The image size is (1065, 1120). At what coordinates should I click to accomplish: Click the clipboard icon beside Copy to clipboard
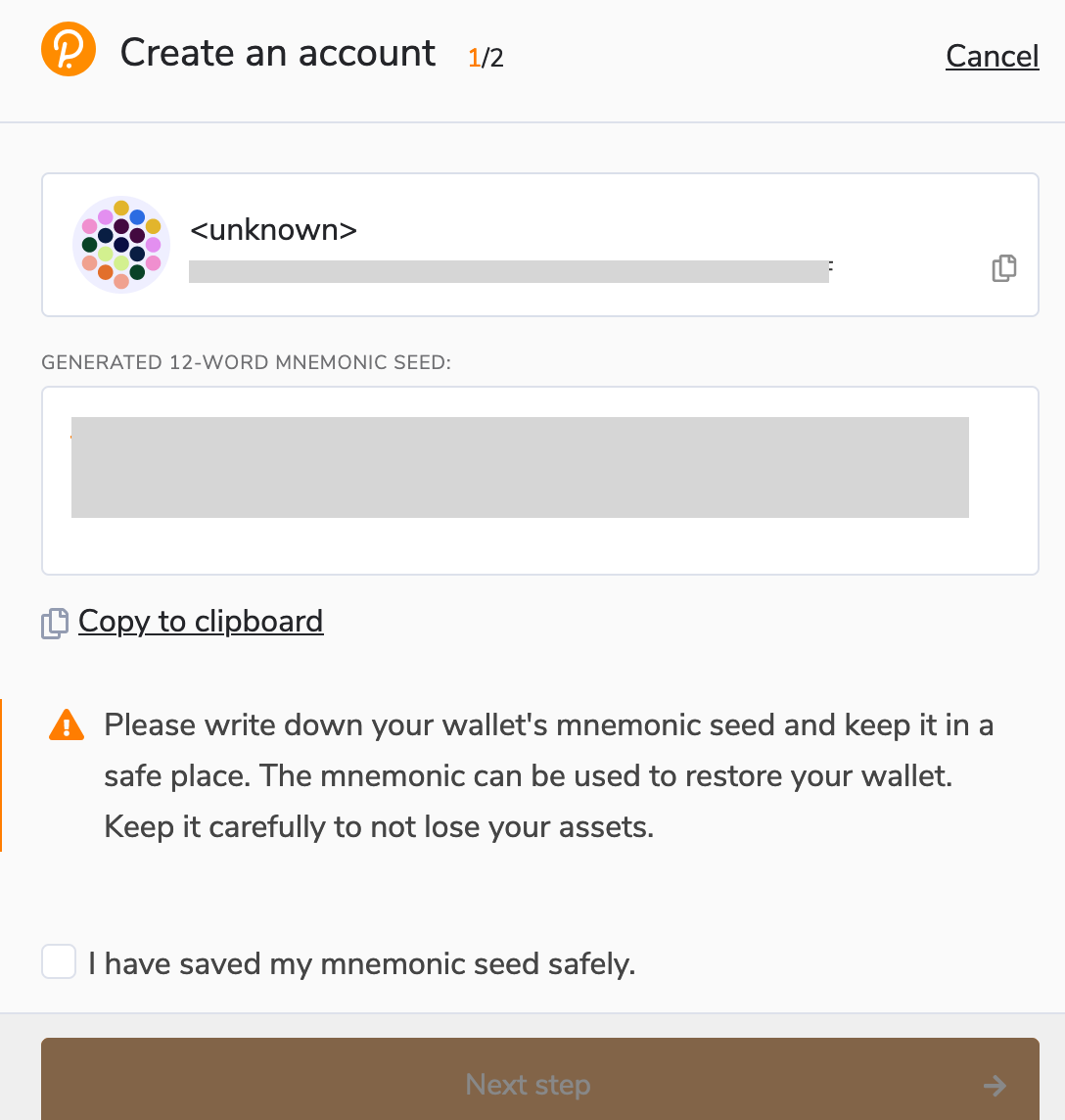pos(55,624)
